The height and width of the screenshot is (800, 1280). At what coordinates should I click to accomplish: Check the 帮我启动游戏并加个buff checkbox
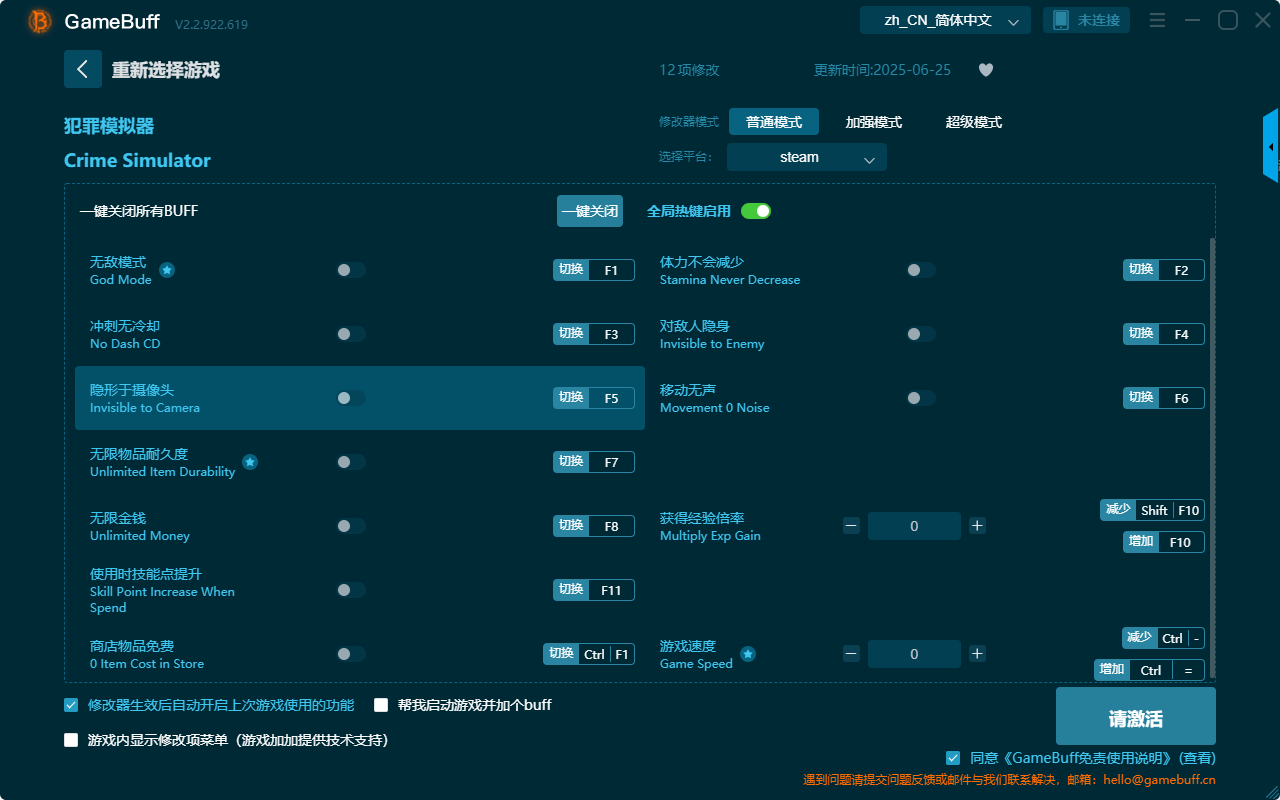pyautogui.click(x=381, y=705)
